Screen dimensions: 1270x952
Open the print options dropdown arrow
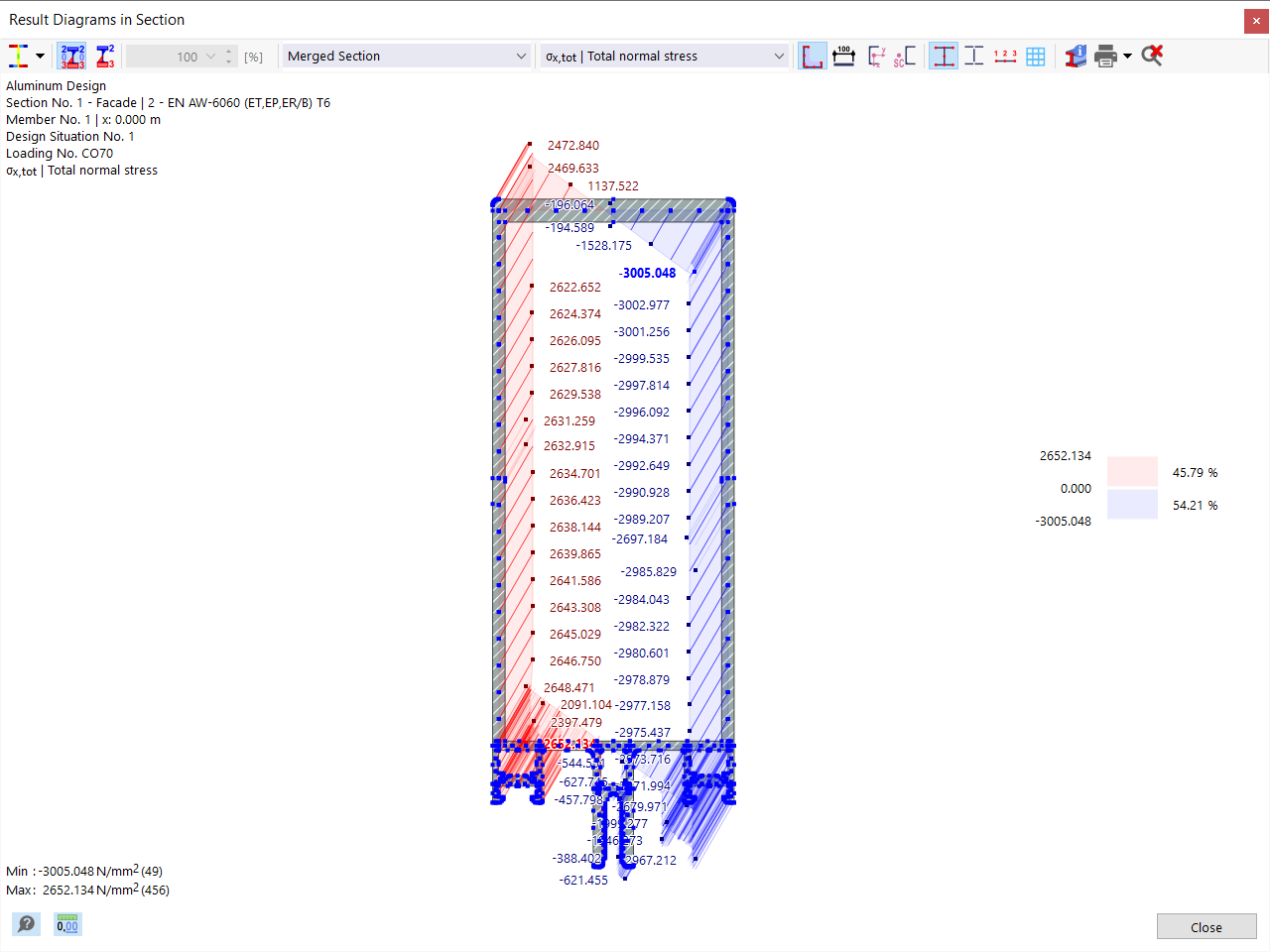coord(1127,57)
